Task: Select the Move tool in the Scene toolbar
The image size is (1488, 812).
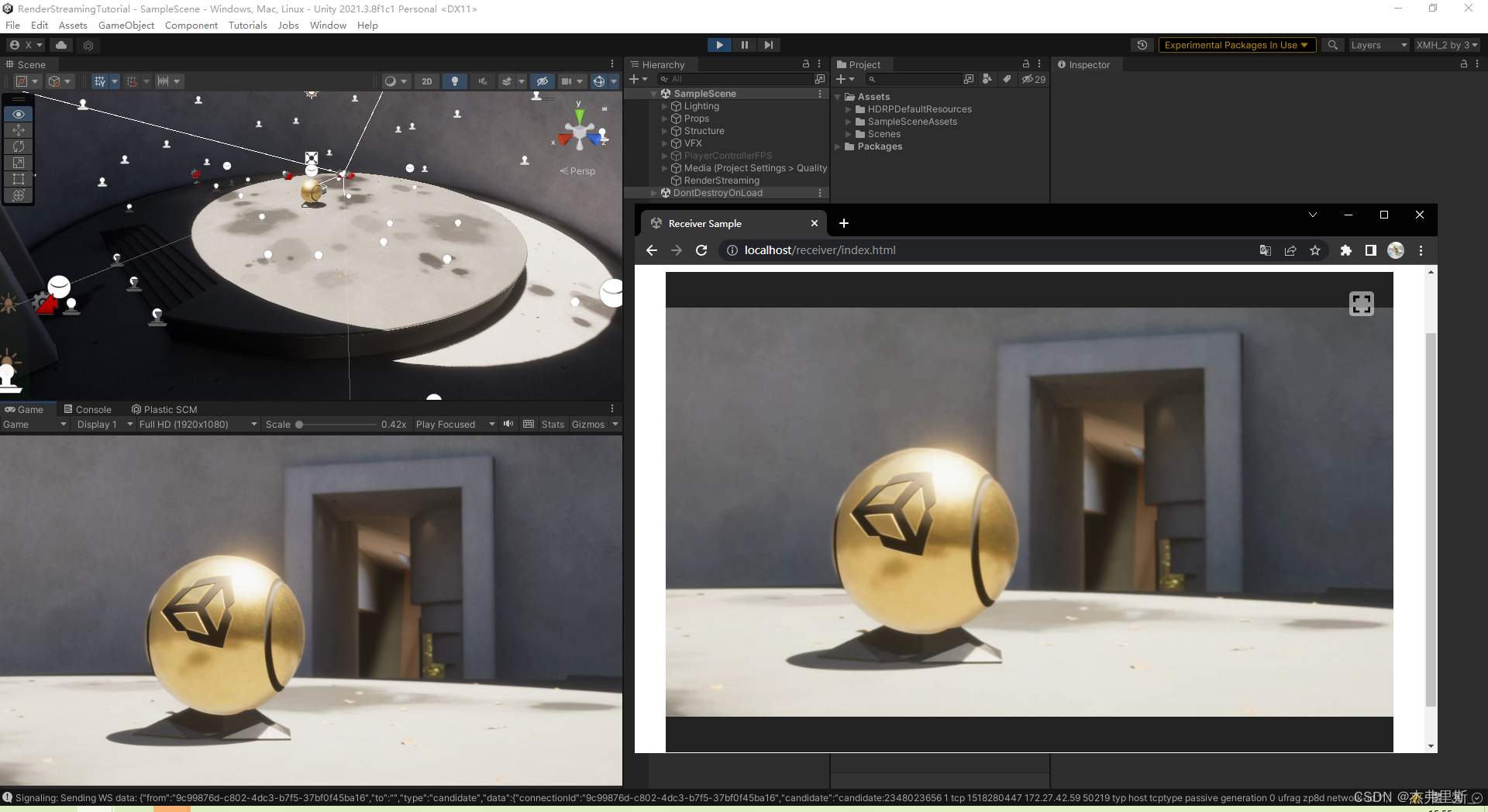Action: pyautogui.click(x=19, y=130)
